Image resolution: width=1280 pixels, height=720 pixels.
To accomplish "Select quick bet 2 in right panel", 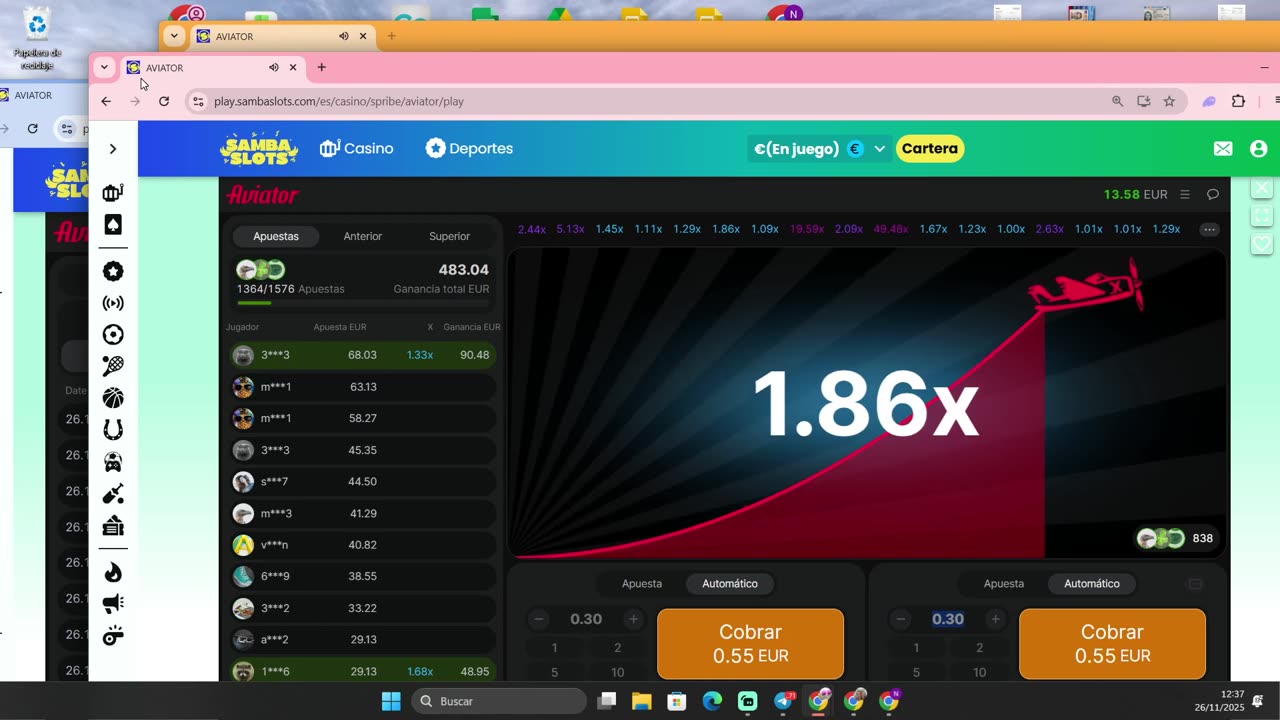I will coord(979,648).
